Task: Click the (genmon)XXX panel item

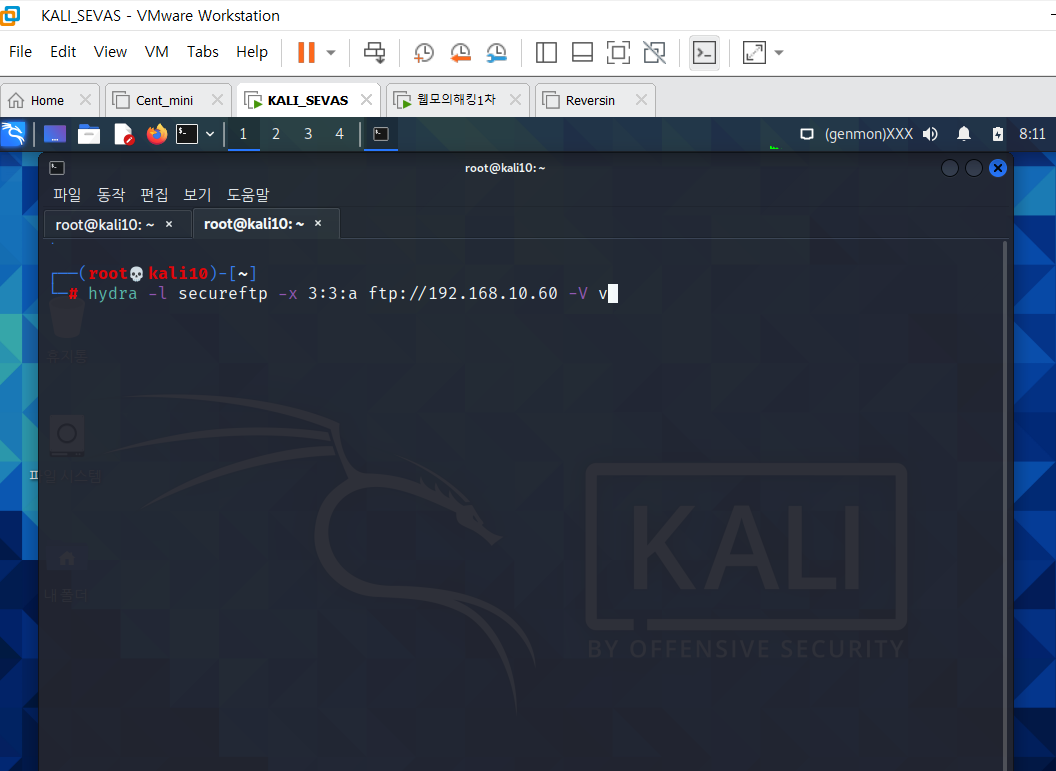Action: (869, 134)
